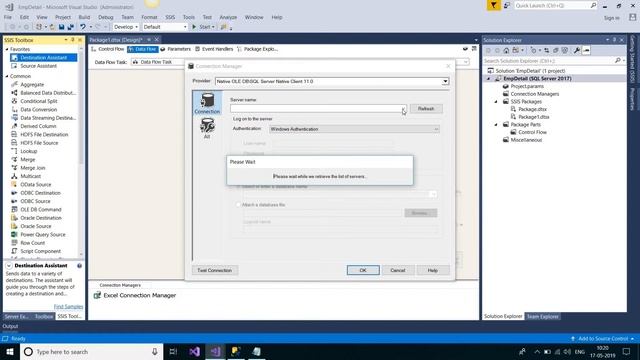
Task: Open Task View on taskbar
Action: pos(173,351)
